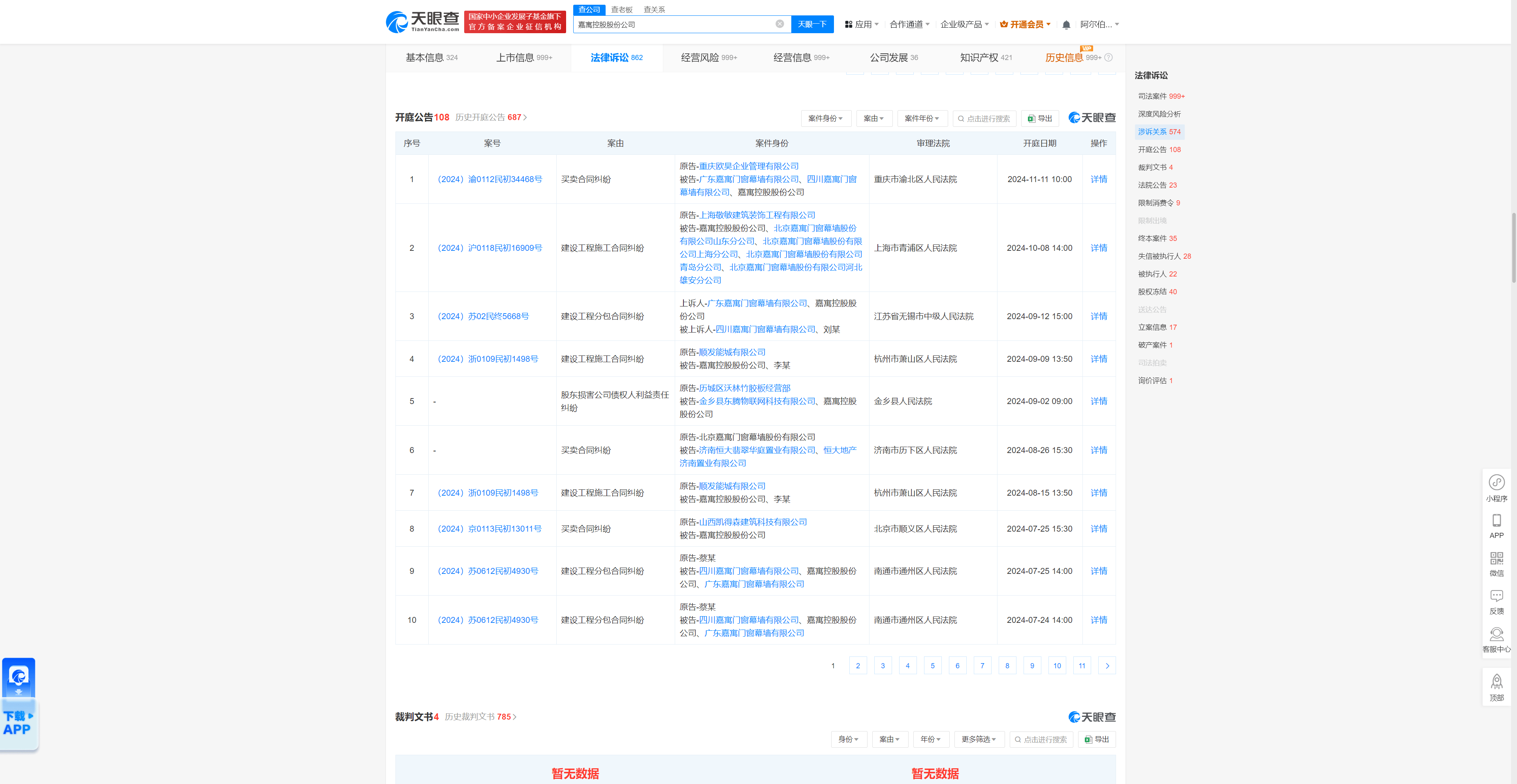Jump to 深度风险分析 in sidebar
This screenshot has width=1517, height=784.
tap(1159, 114)
